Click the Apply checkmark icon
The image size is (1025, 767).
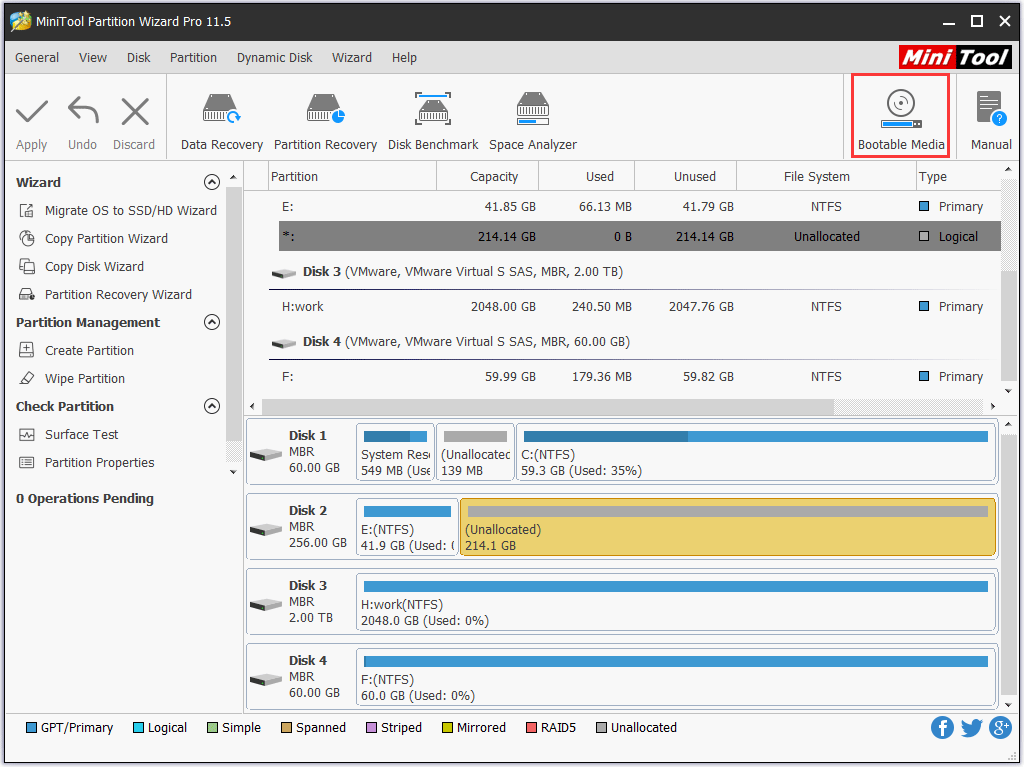[31, 112]
